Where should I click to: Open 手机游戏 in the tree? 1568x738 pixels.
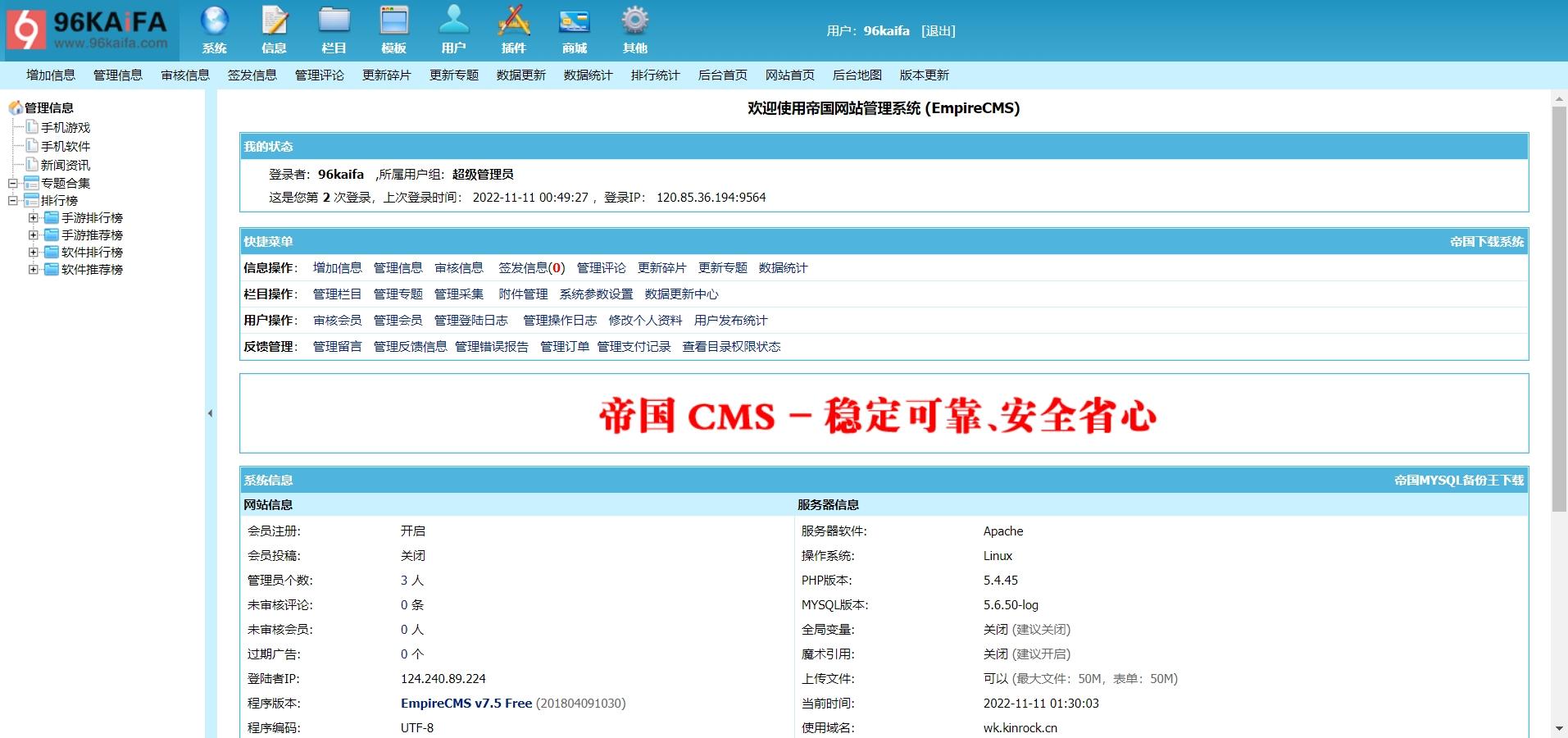66,127
